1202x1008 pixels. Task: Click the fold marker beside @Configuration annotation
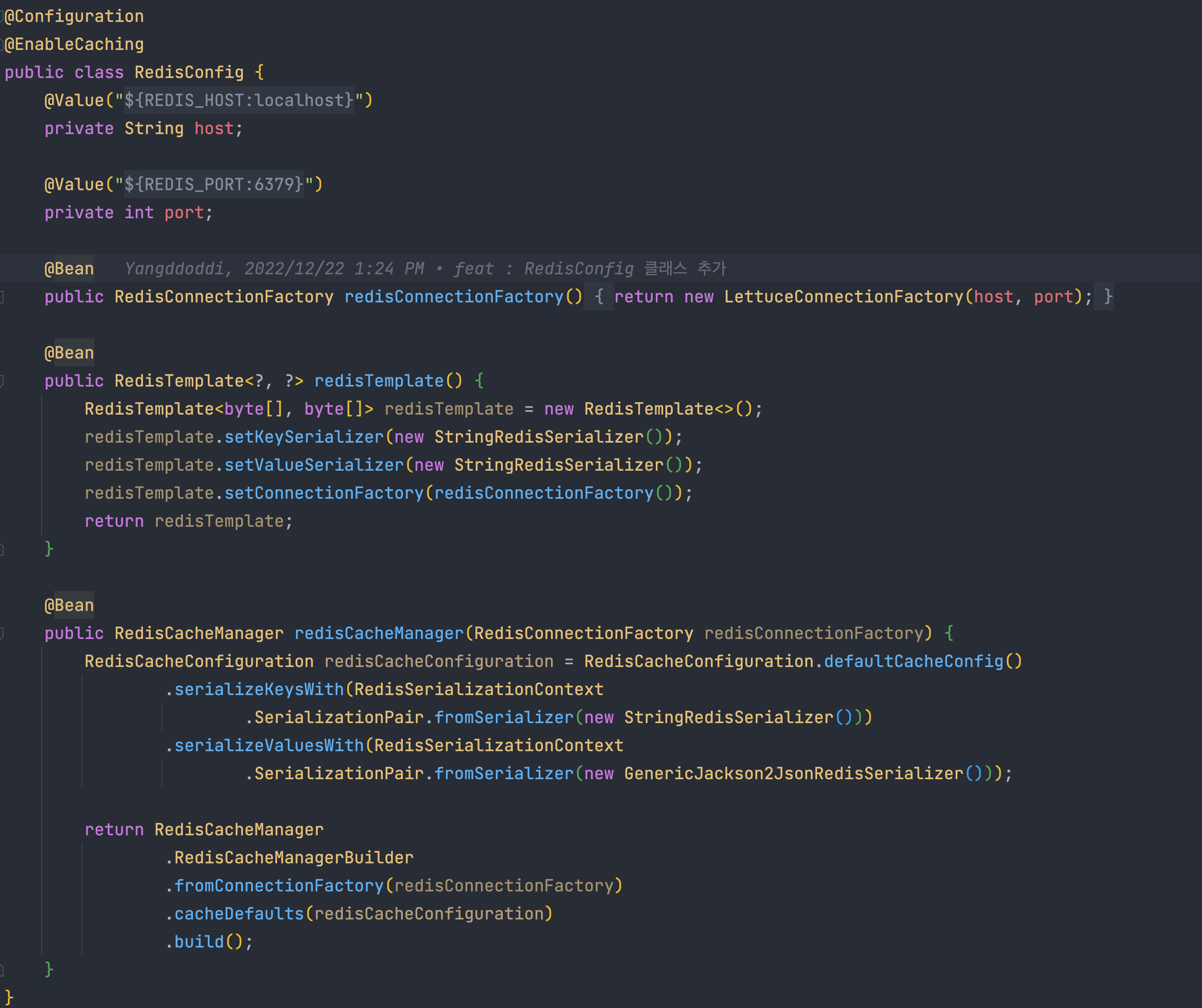2,17
